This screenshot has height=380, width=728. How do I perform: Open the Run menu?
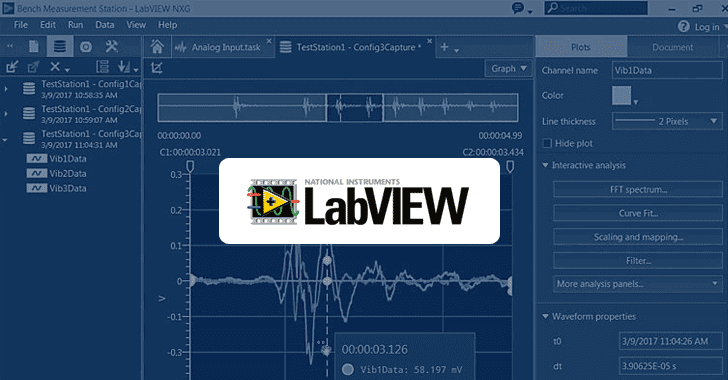[75, 25]
